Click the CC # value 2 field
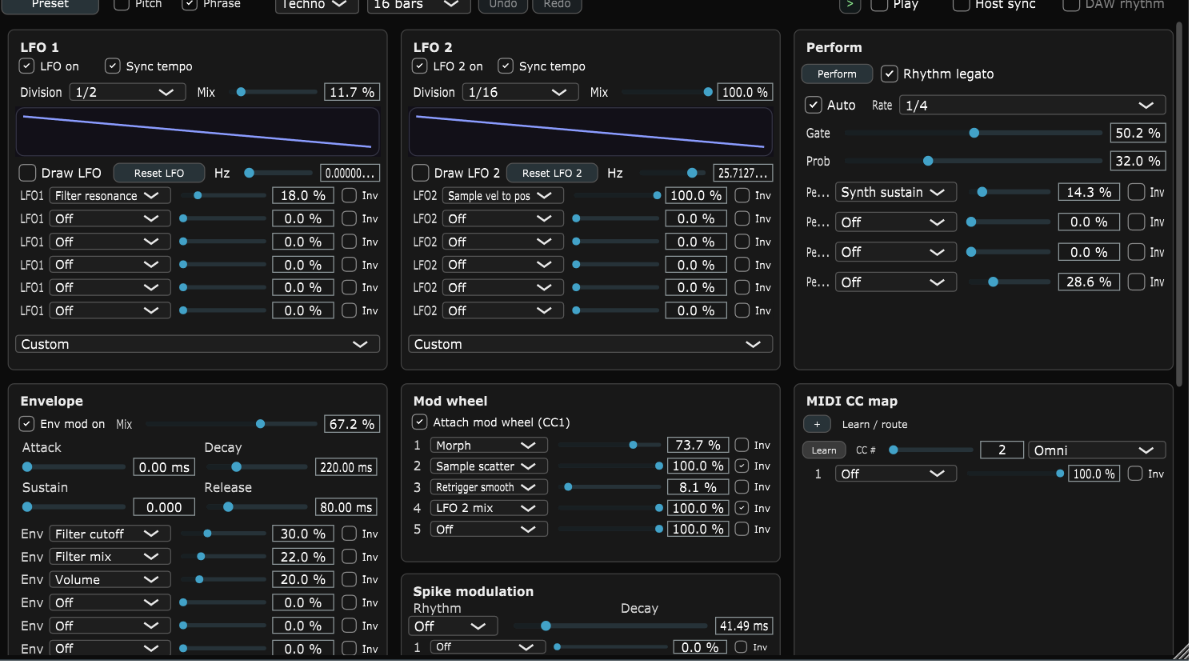The image size is (1189, 661). (x=1002, y=450)
